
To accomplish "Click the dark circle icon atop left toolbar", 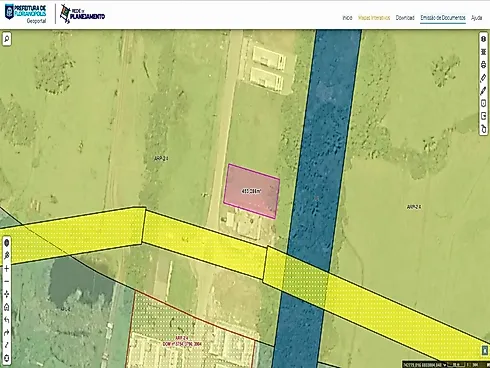I will click(7, 243).
